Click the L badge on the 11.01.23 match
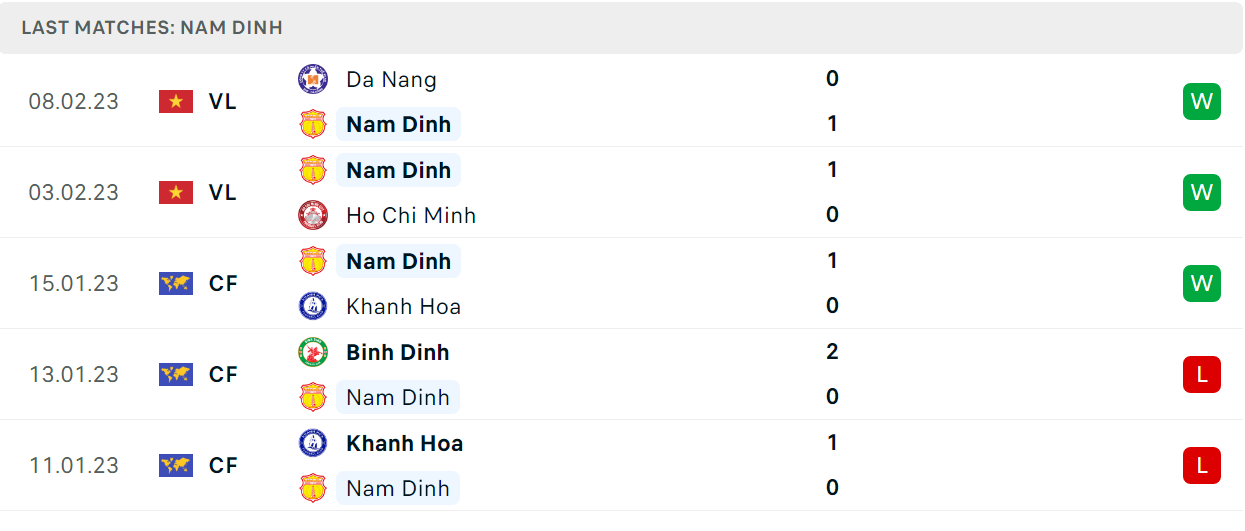The width and height of the screenshot is (1245, 531). [1202, 465]
